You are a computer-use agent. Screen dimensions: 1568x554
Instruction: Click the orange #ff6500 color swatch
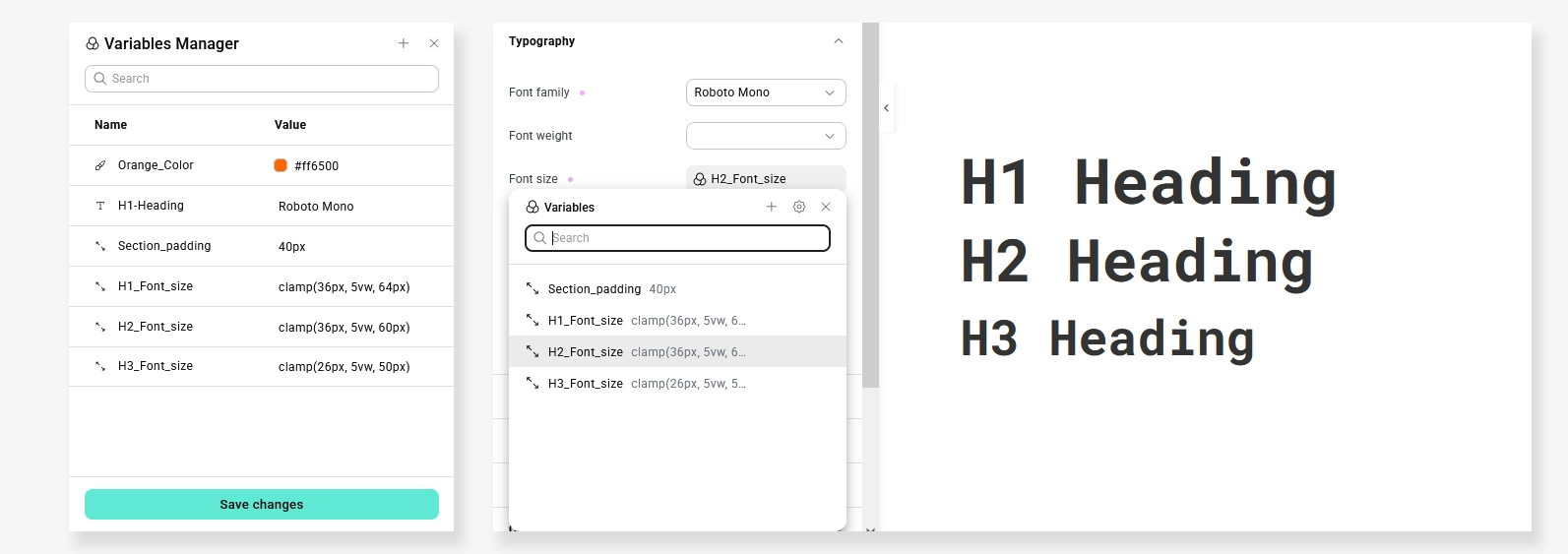(x=281, y=165)
